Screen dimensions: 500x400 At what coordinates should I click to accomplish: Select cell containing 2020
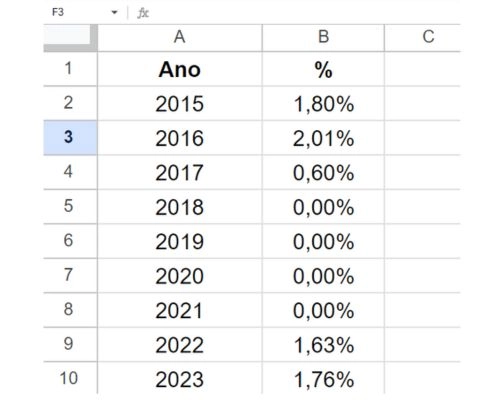[180, 275]
